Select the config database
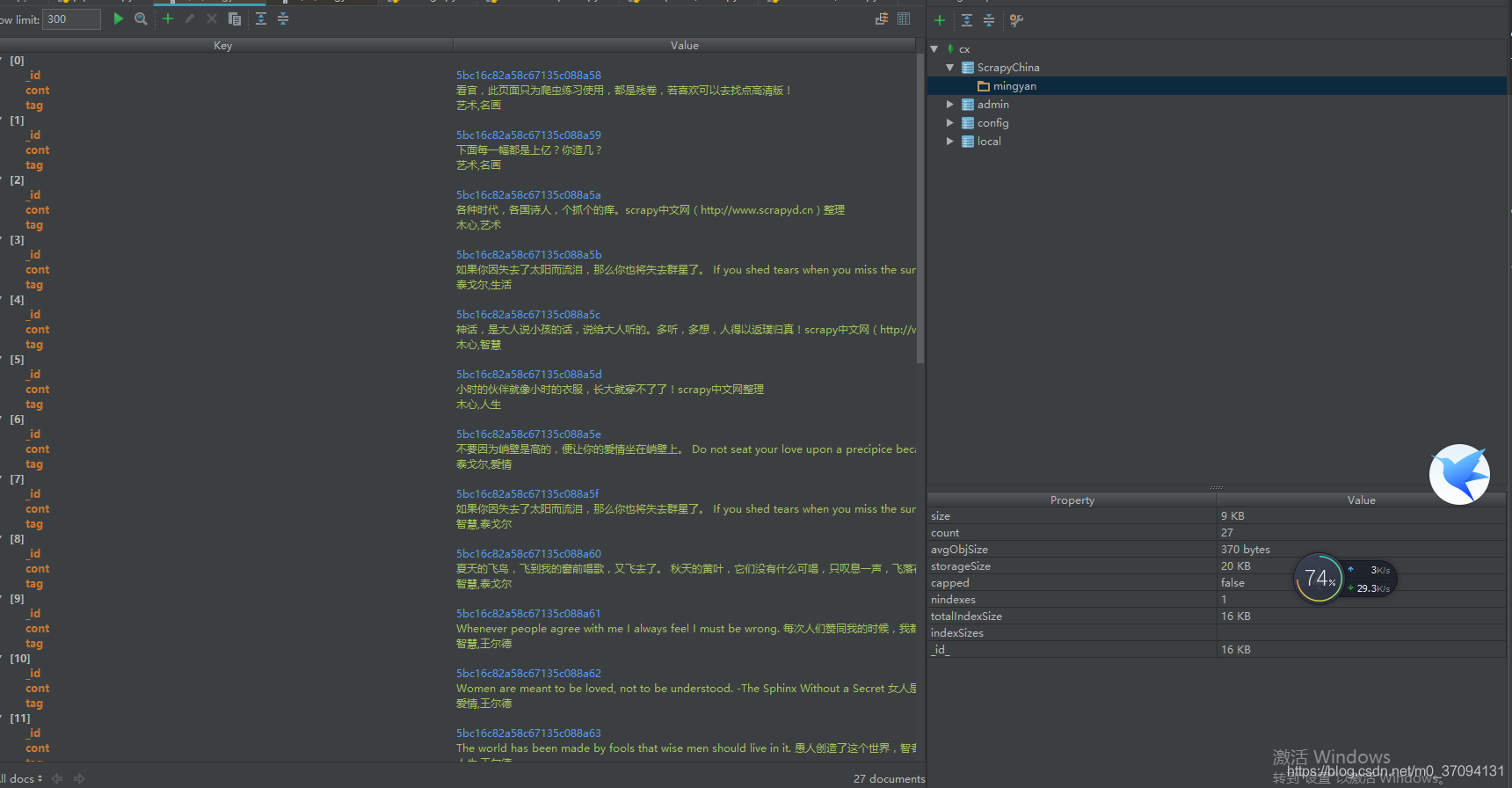The image size is (1512, 788). coord(992,123)
